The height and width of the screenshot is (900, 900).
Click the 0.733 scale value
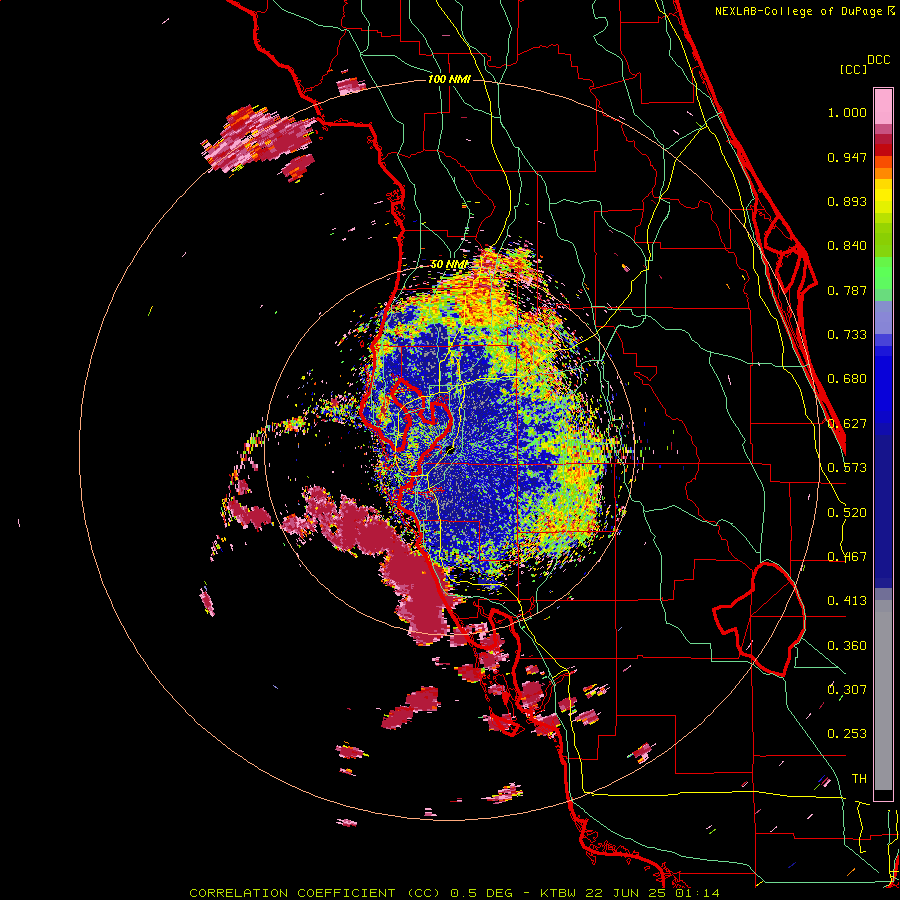point(847,335)
